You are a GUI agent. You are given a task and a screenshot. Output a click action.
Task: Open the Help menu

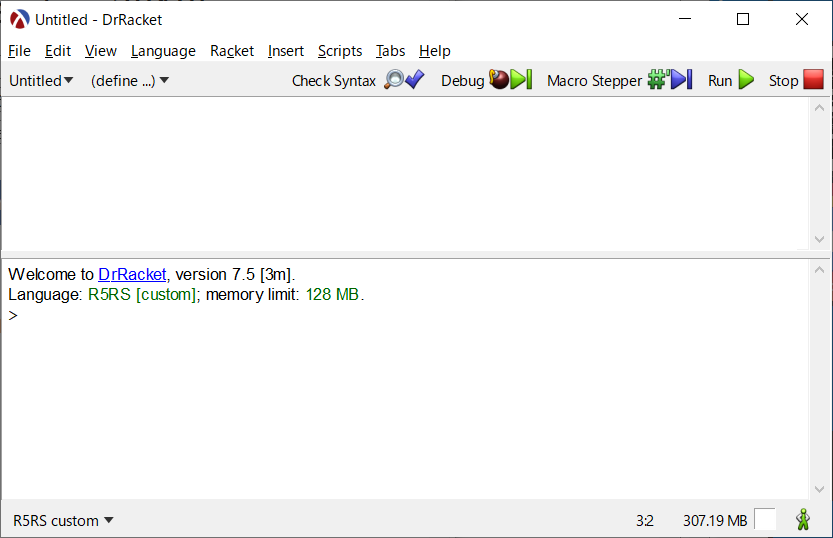coord(435,51)
